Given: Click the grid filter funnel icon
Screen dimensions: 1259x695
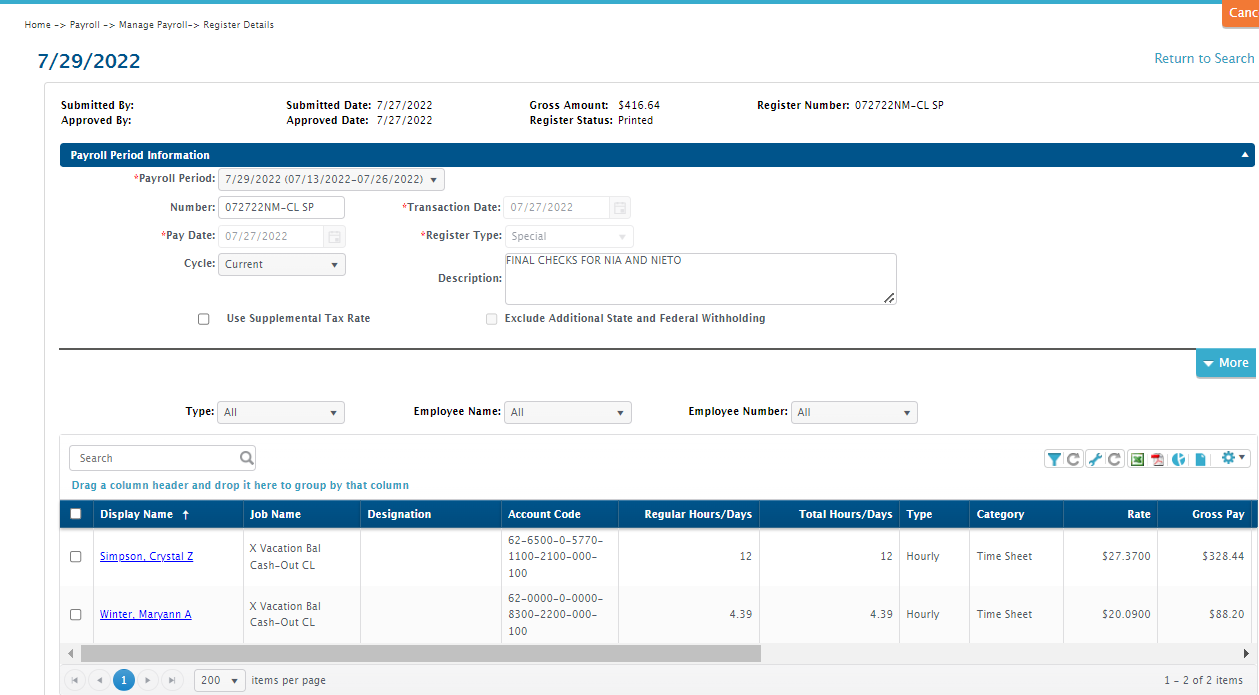Looking at the screenshot, I should (x=1054, y=459).
